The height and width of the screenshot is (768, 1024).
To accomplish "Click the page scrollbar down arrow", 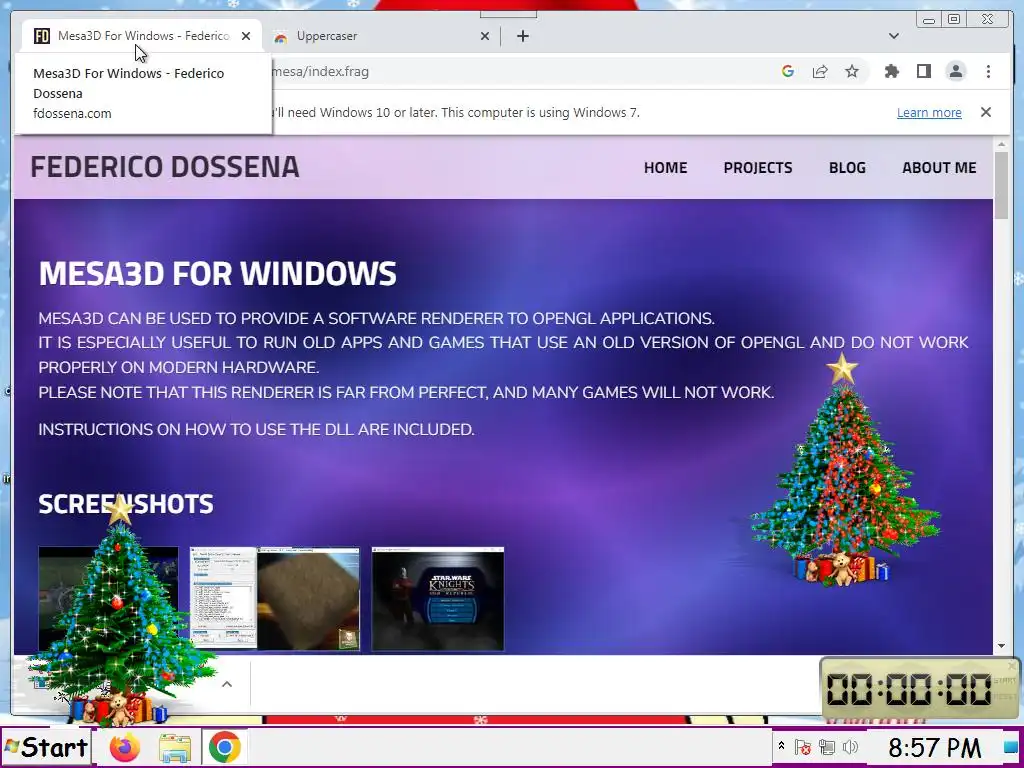I will (1001, 646).
